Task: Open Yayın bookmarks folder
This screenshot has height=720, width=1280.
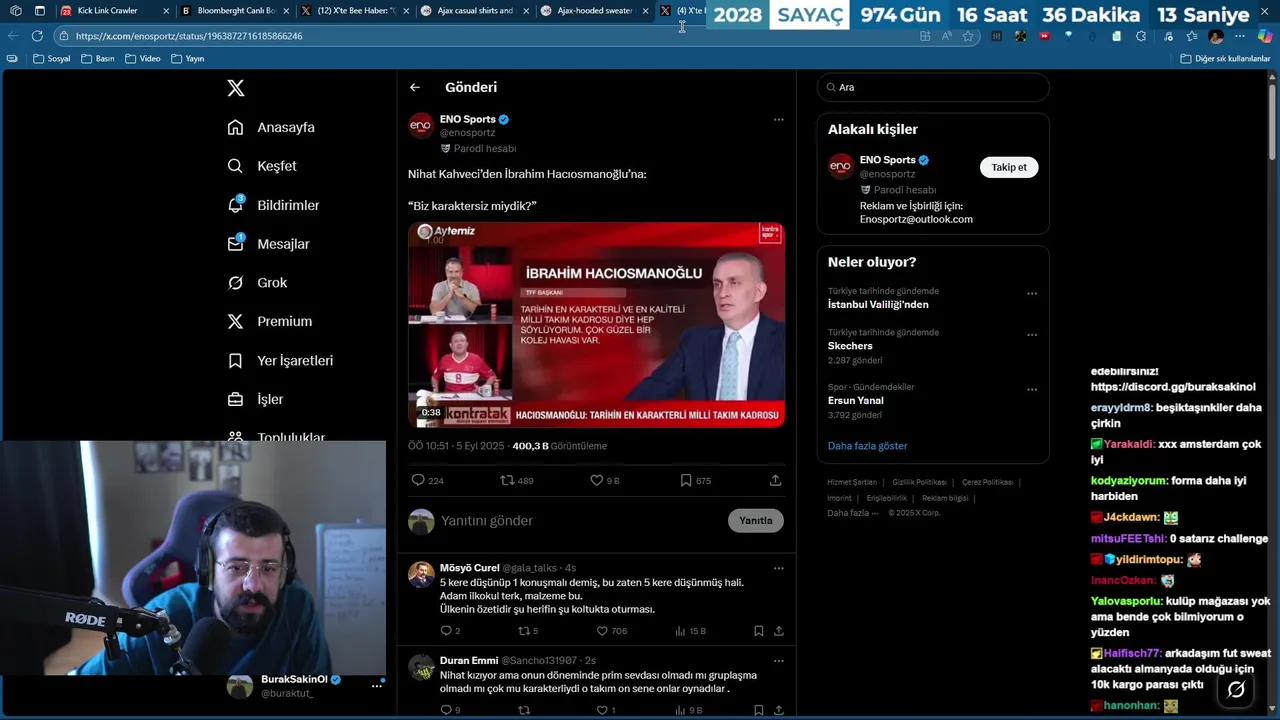Action: point(188,58)
